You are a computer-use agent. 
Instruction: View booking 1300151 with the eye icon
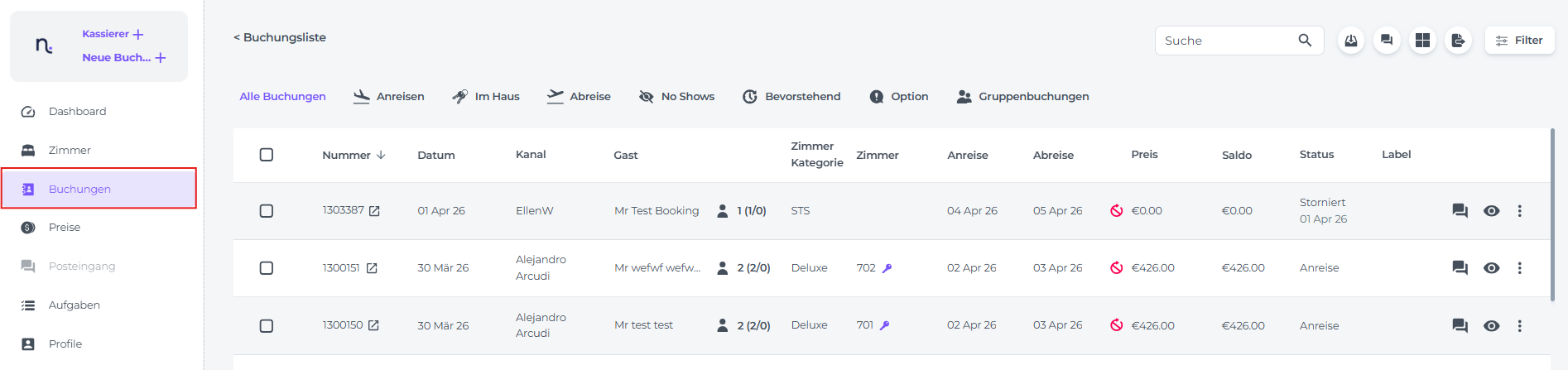[x=1491, y=268]
